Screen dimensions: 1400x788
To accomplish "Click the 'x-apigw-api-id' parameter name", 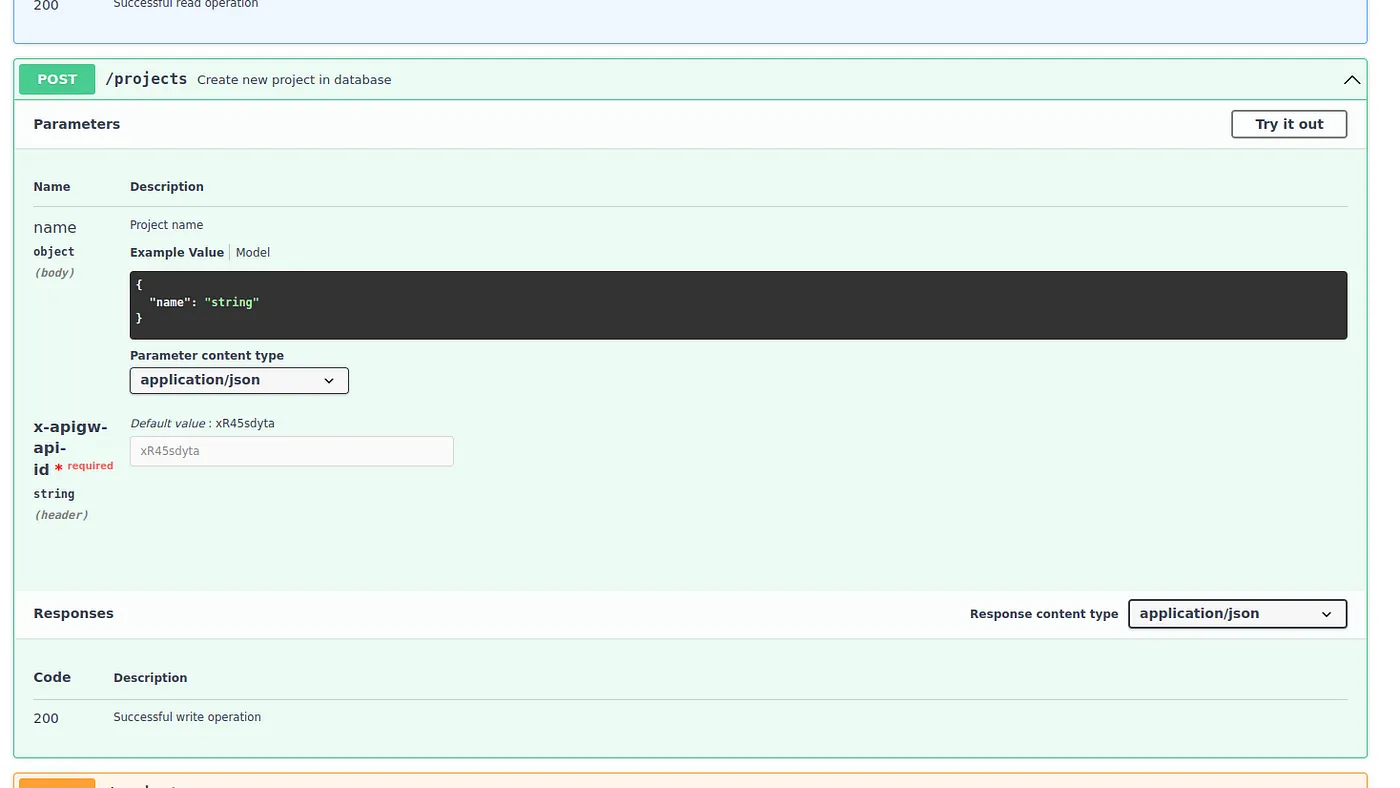I will click(x=70, y=448).
